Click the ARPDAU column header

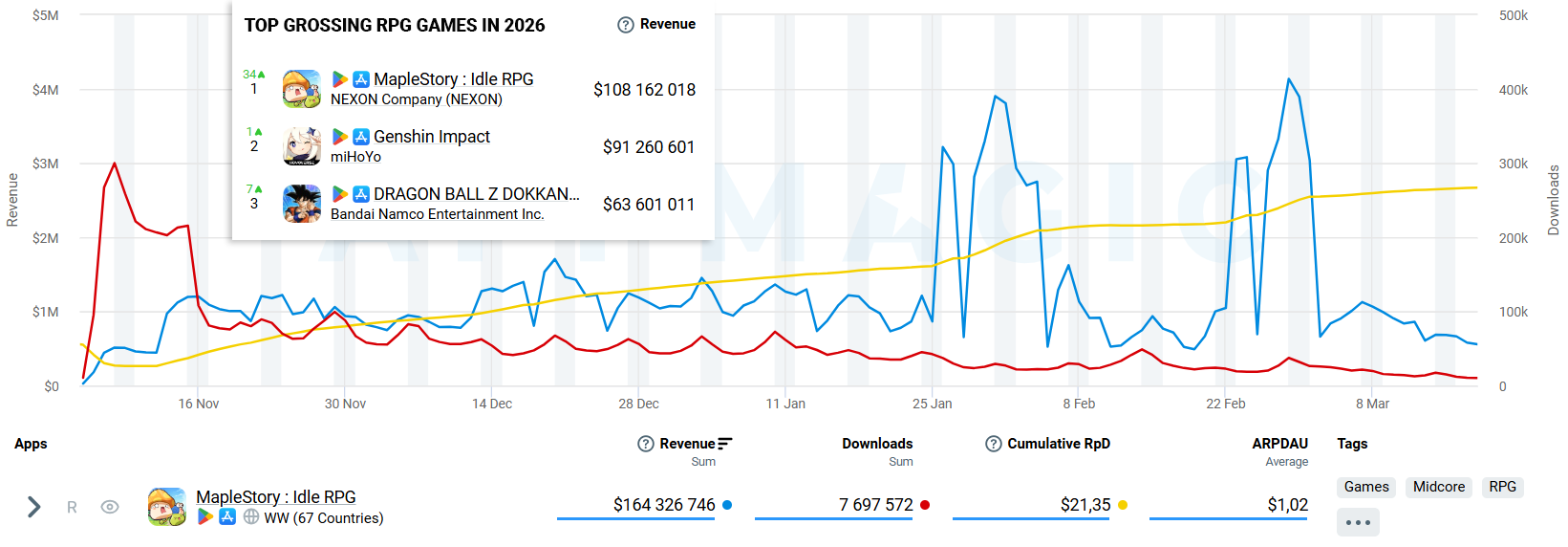tap(1280, 444)
